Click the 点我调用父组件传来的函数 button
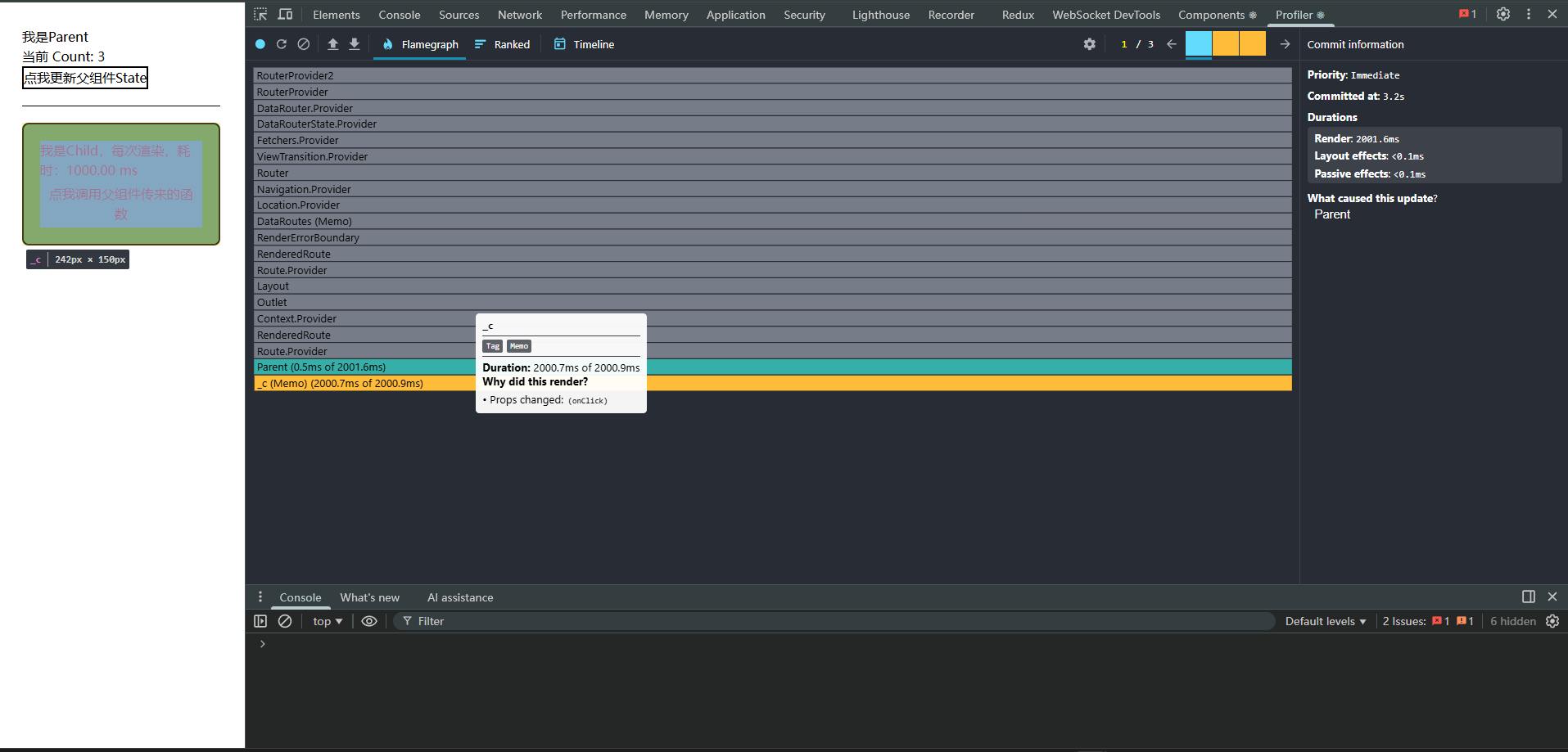Viewport: 1568px width, 752px height. click(121, 204)
